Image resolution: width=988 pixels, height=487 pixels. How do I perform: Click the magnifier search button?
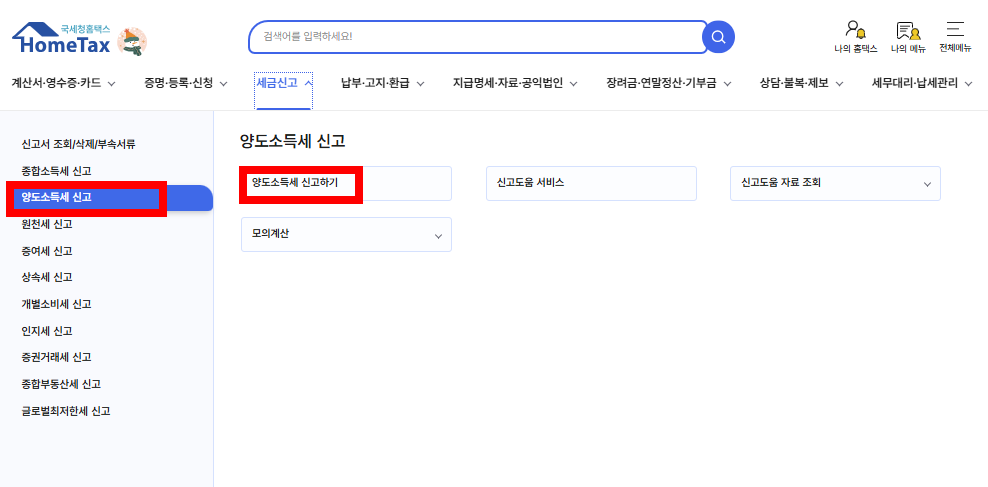click(718, 37)
